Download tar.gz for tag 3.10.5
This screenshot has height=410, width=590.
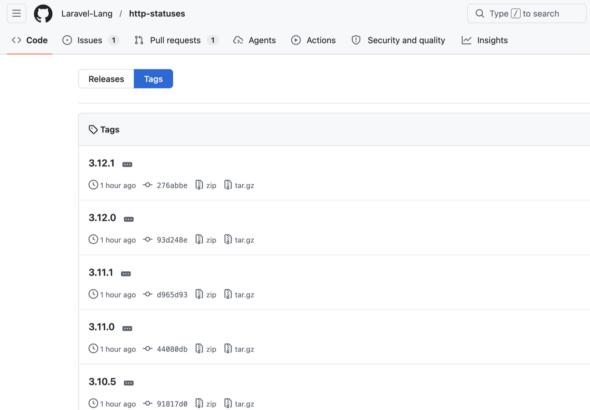239,404
